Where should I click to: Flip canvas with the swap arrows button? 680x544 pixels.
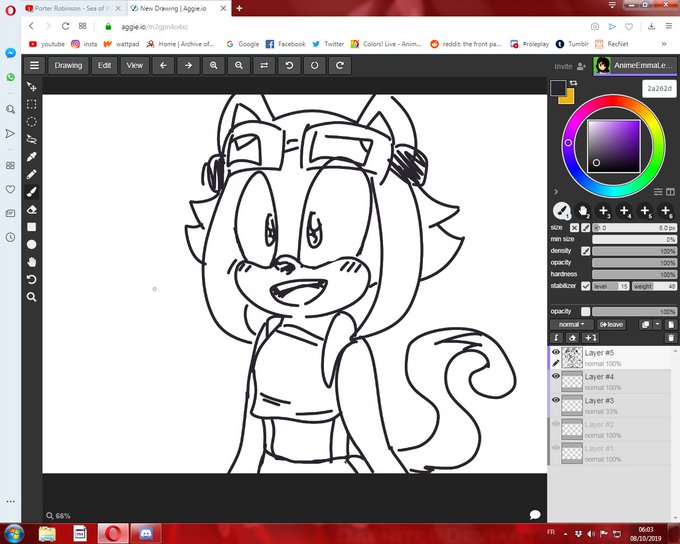(x=264, y=66)
